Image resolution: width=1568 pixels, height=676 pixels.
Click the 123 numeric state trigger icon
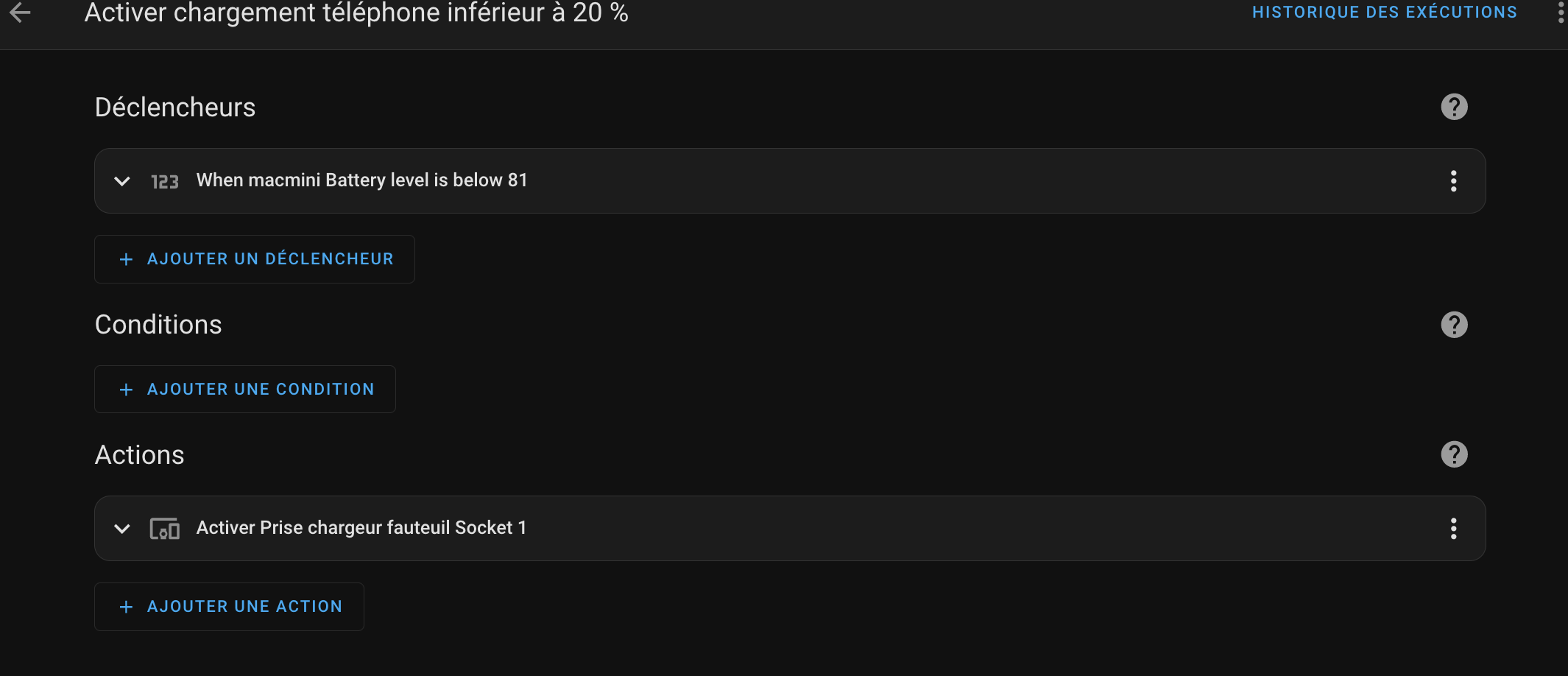[x=165, y=181]
